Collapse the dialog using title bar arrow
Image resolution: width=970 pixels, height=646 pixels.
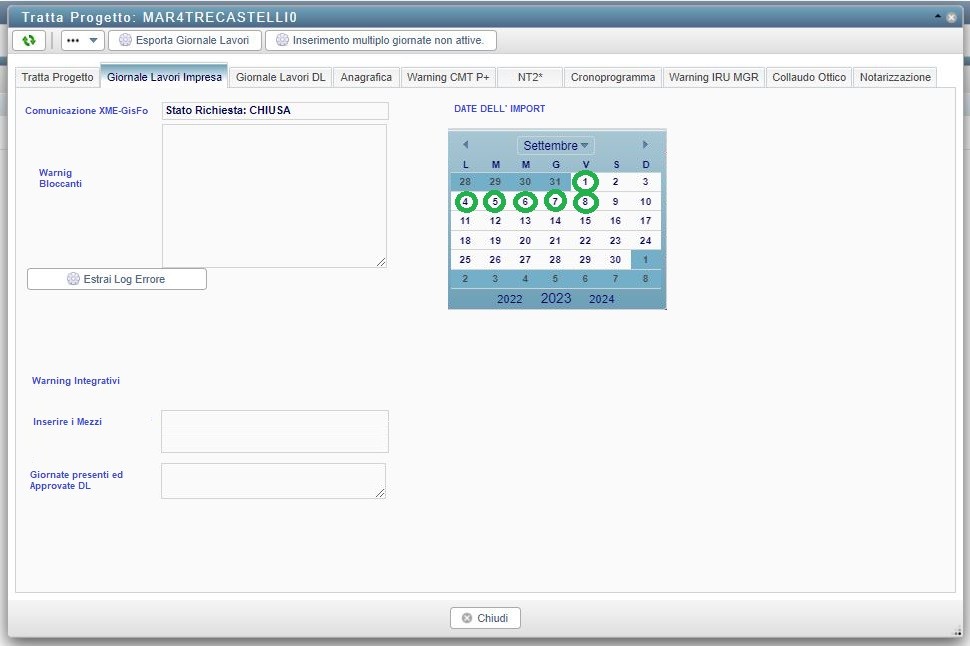938,17
